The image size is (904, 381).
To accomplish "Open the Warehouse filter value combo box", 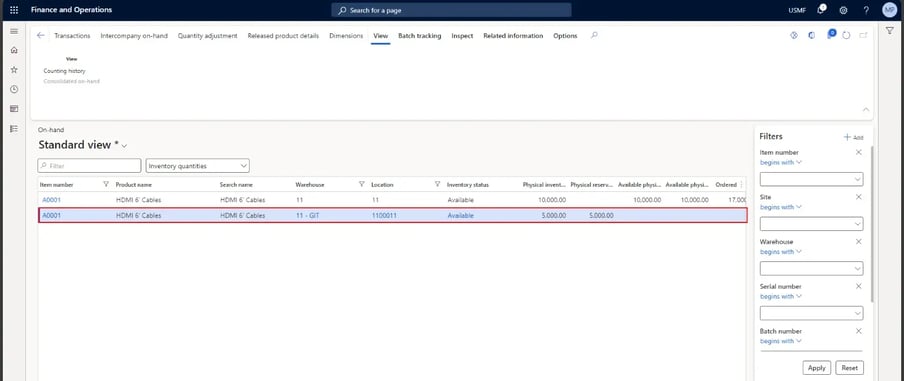I will [811, 269].
